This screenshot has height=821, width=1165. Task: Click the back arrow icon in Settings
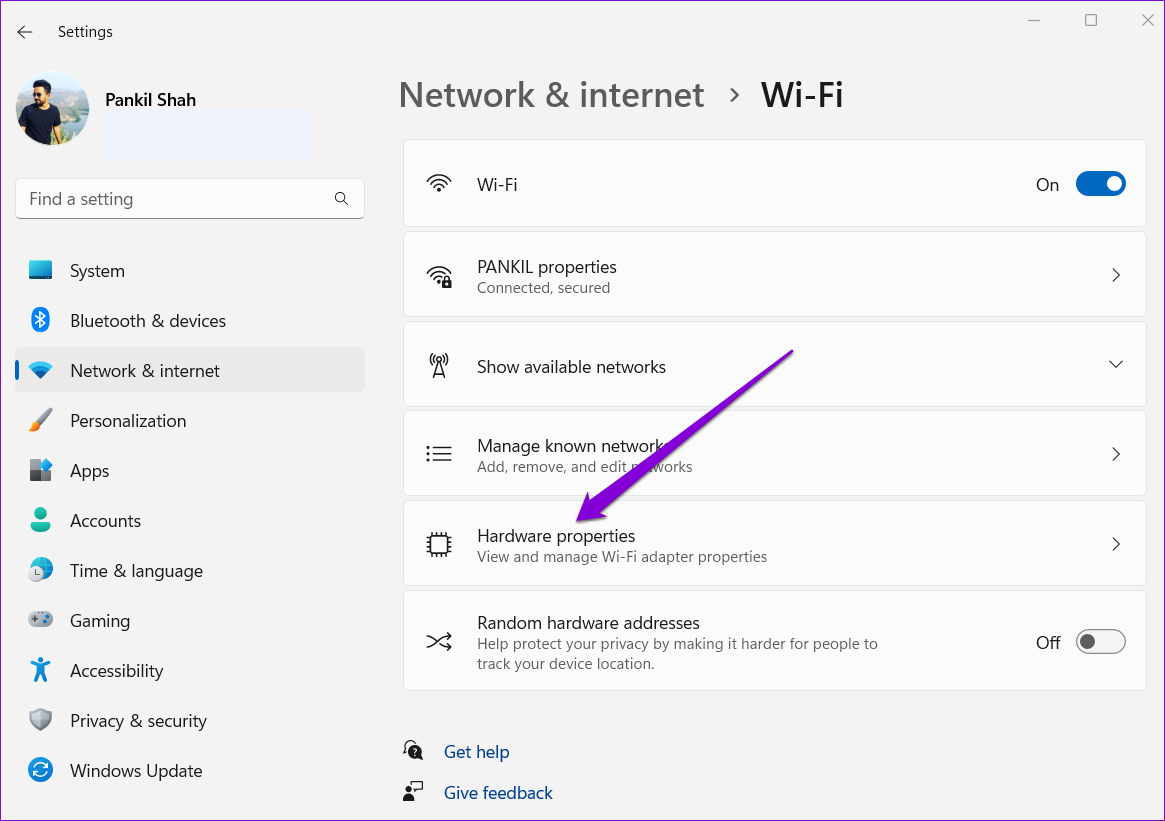[25, 32]
